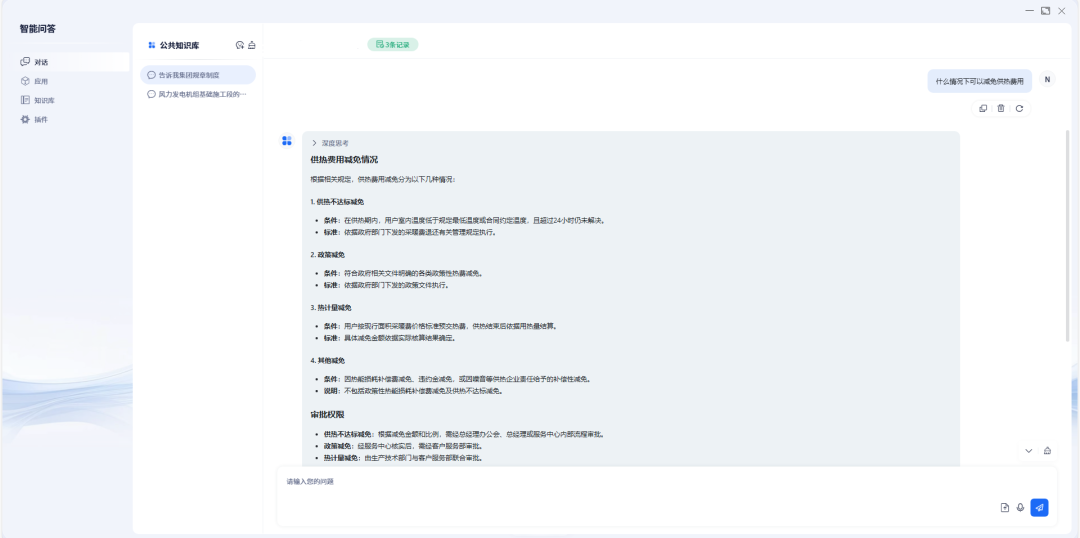
Task: Clear conversation with the broom icon near input
Action: click(1047, 451)
